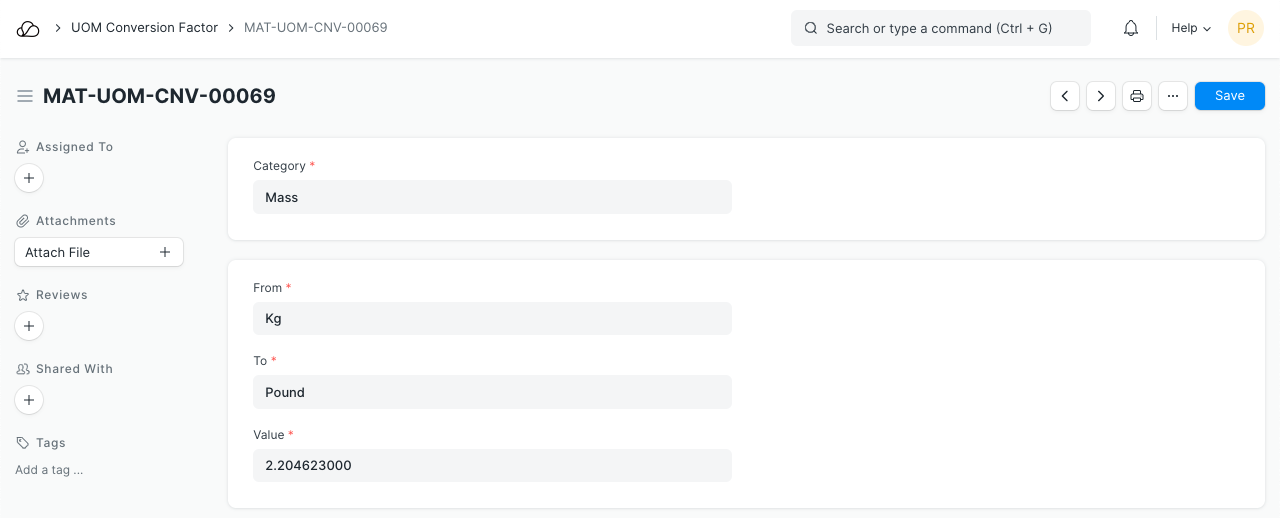Add a review using plus button
The image size is (1280, 518).
(29, 326)
